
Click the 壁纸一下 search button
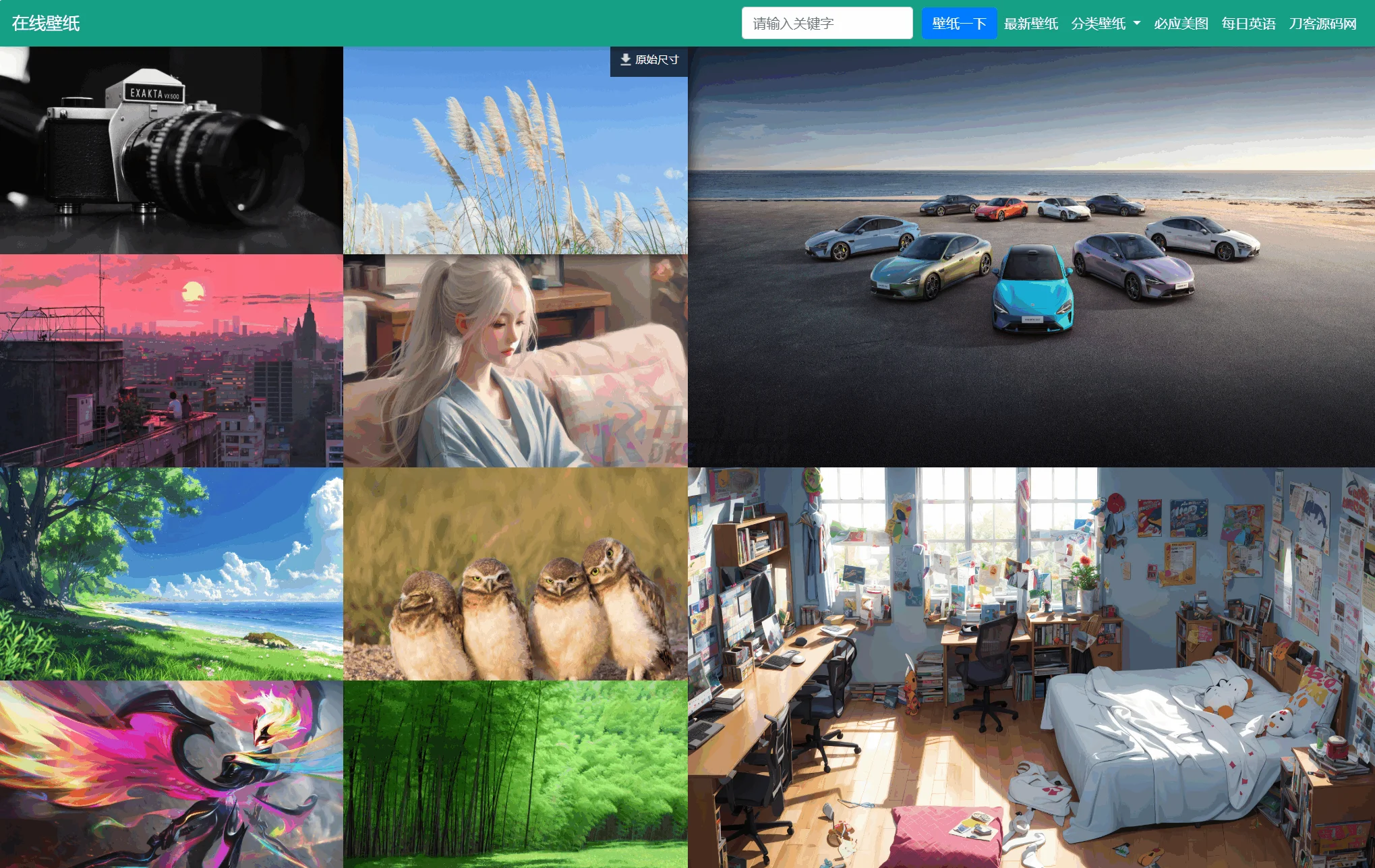point(959,24)
